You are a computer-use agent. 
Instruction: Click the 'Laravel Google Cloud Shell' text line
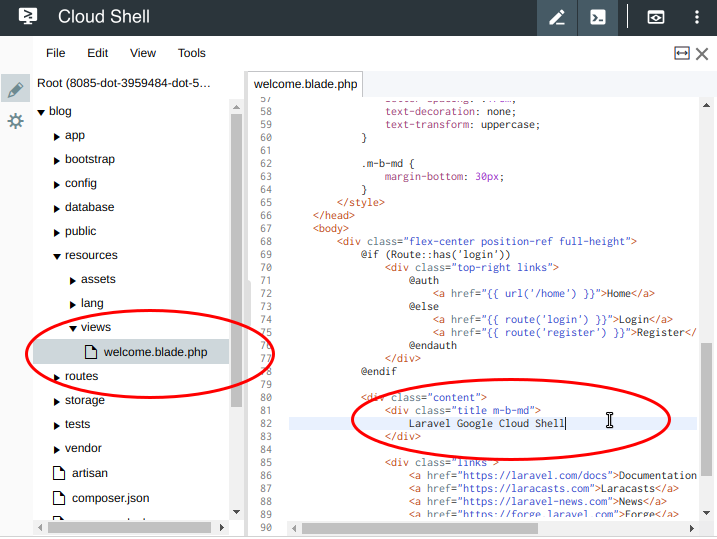tap(487, 423)
